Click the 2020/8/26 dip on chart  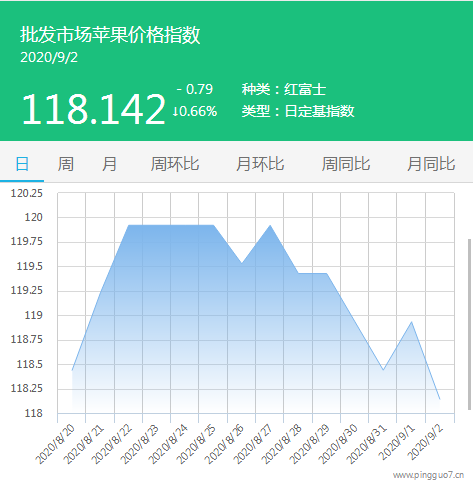pyautogui.click(x=242, y=263)
